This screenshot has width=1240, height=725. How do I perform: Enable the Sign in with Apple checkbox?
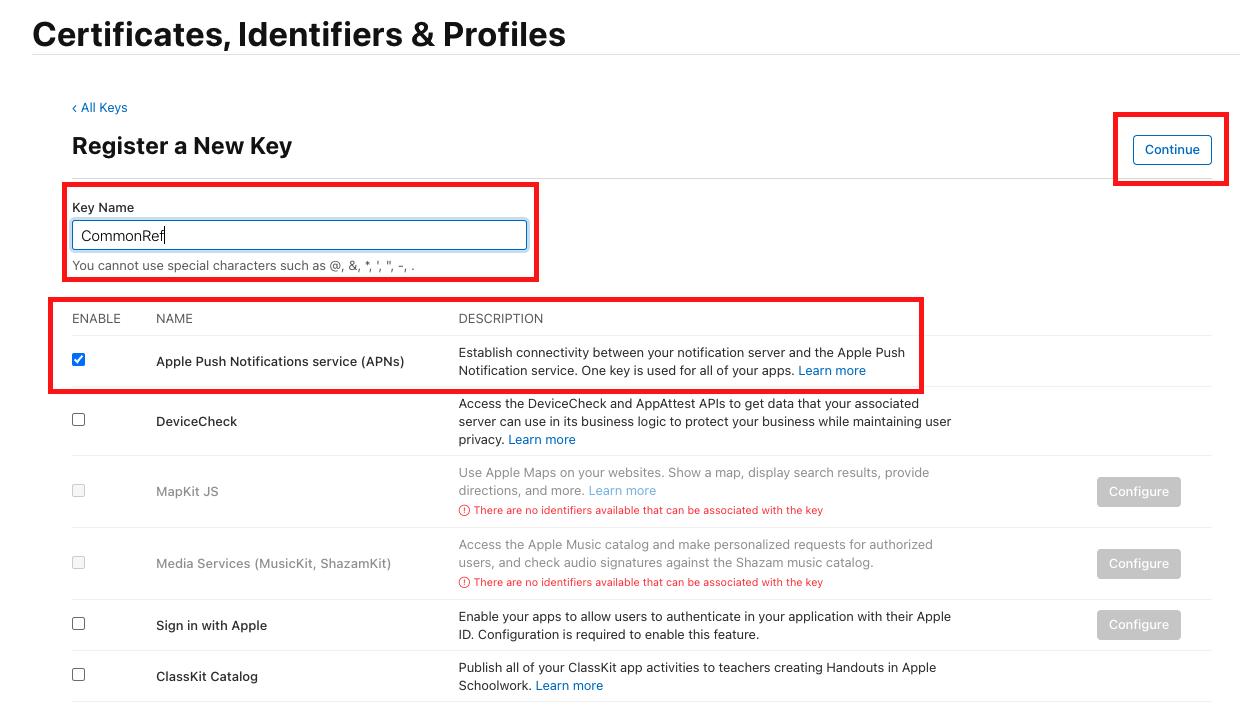[79, 624]
